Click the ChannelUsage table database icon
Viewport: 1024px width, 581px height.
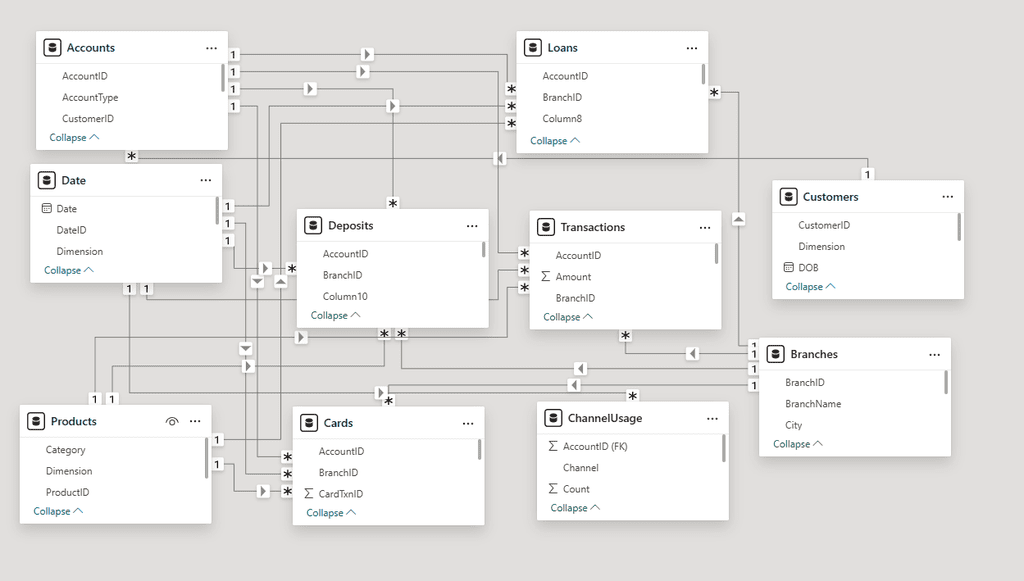click(x=553, y=419)
